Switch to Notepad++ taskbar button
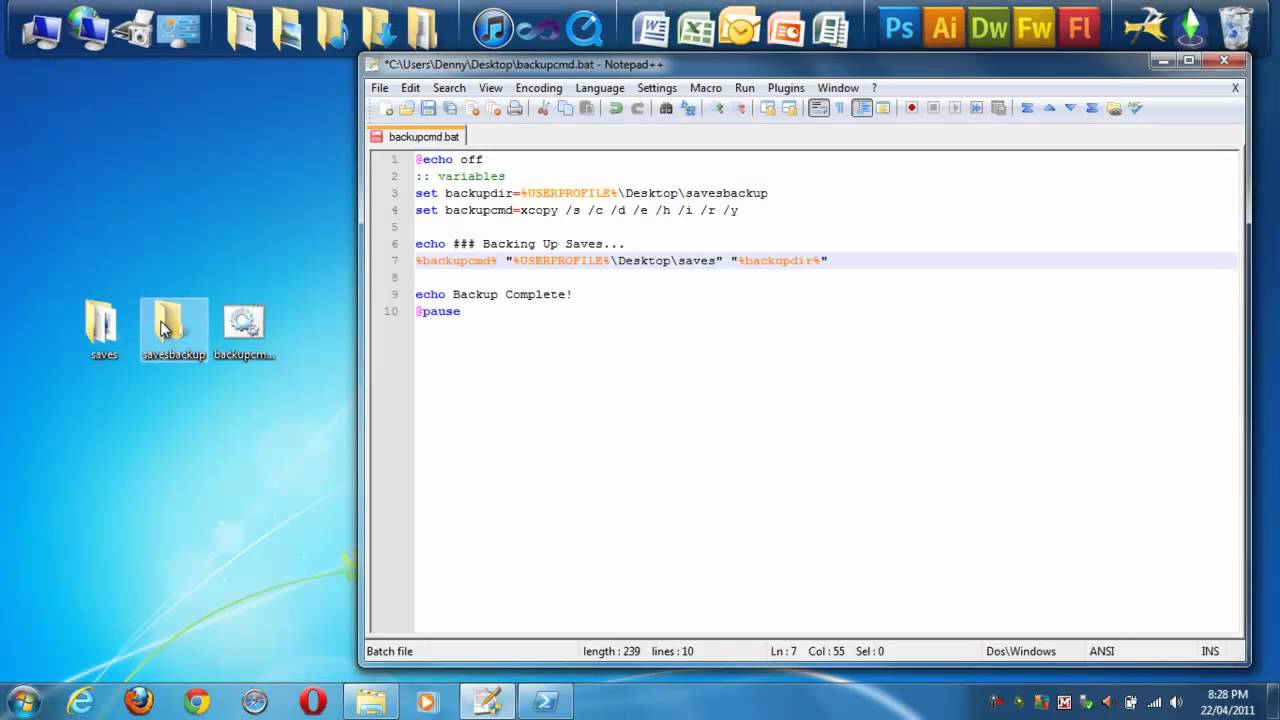1280x720 pixels. coord(487,701)
